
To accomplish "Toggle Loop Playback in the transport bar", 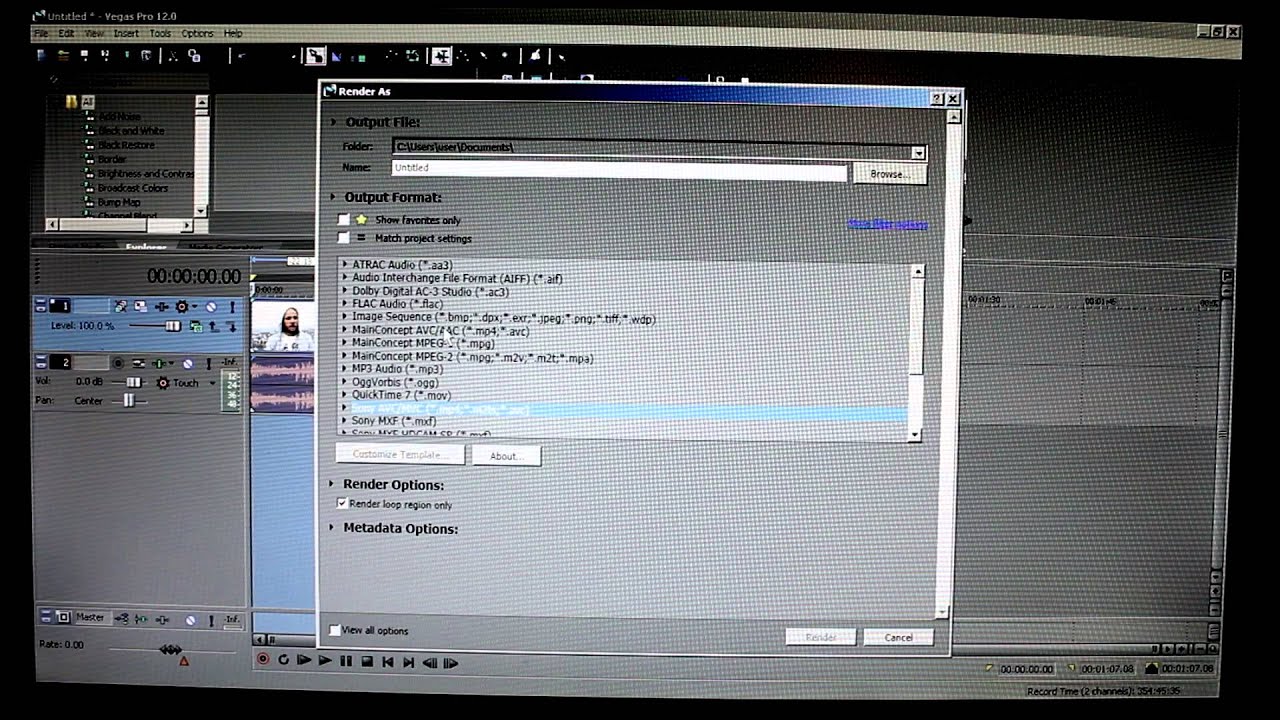I will [284, 660].
